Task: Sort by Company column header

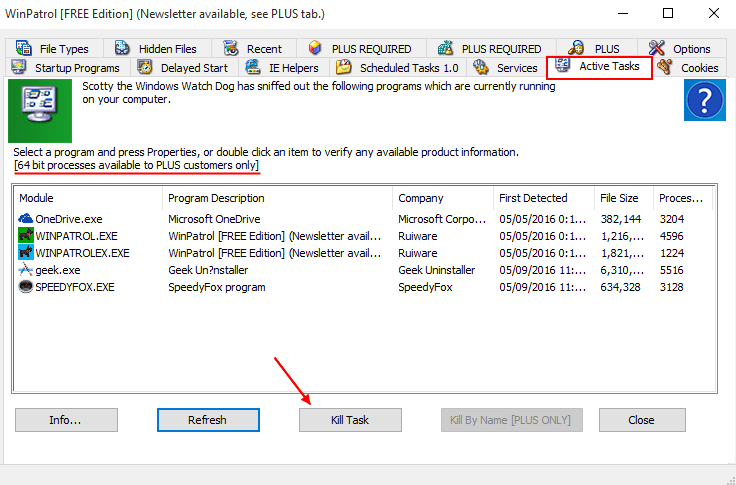Action: [443, 198]
